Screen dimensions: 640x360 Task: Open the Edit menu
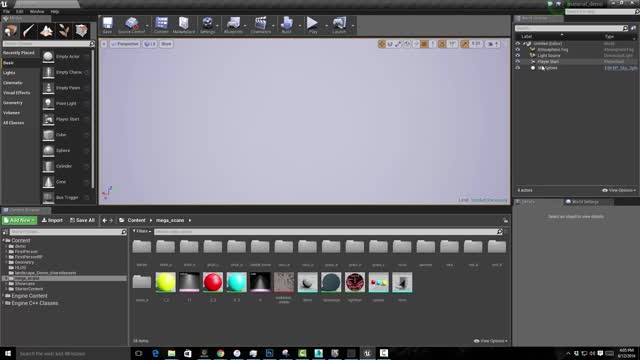[20, 11]
